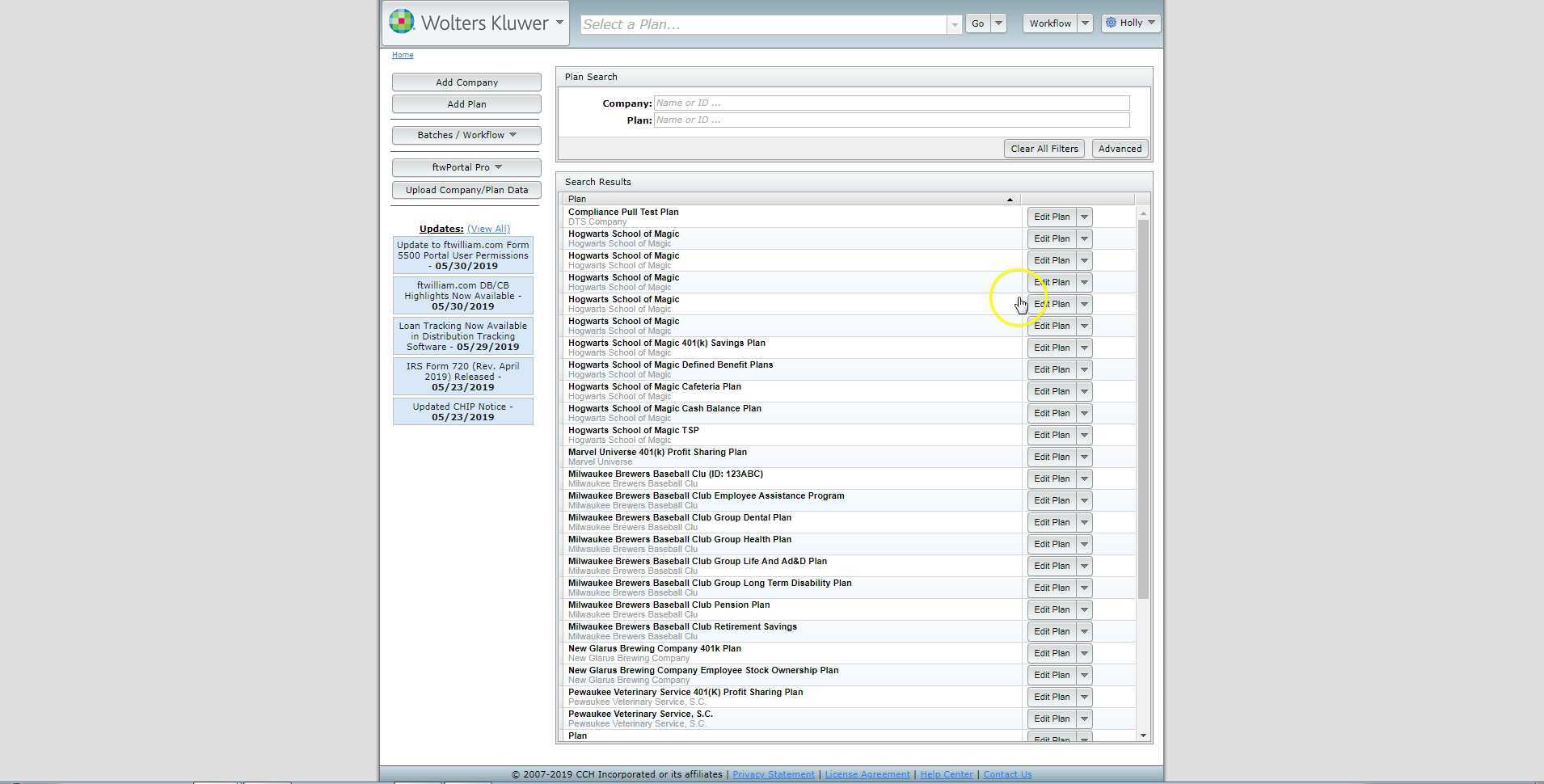Click the Home breadcrumb link

(x=403, y=54)
